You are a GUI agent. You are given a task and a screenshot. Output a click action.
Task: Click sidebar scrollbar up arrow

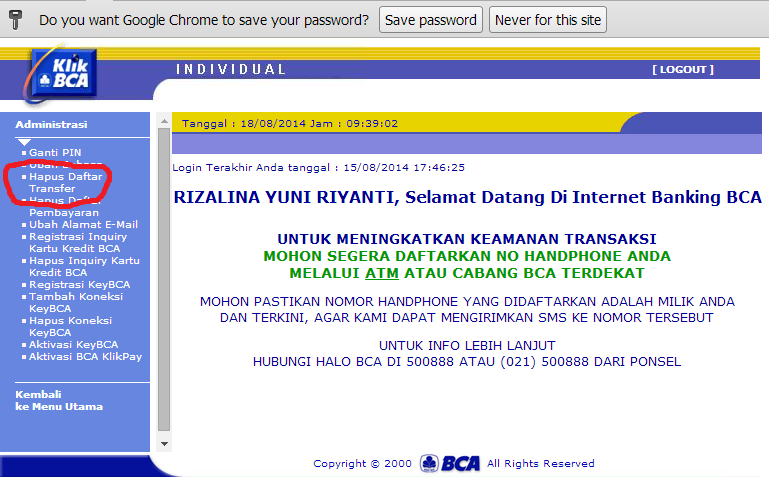pyautogui.click(x=164, y=121)
